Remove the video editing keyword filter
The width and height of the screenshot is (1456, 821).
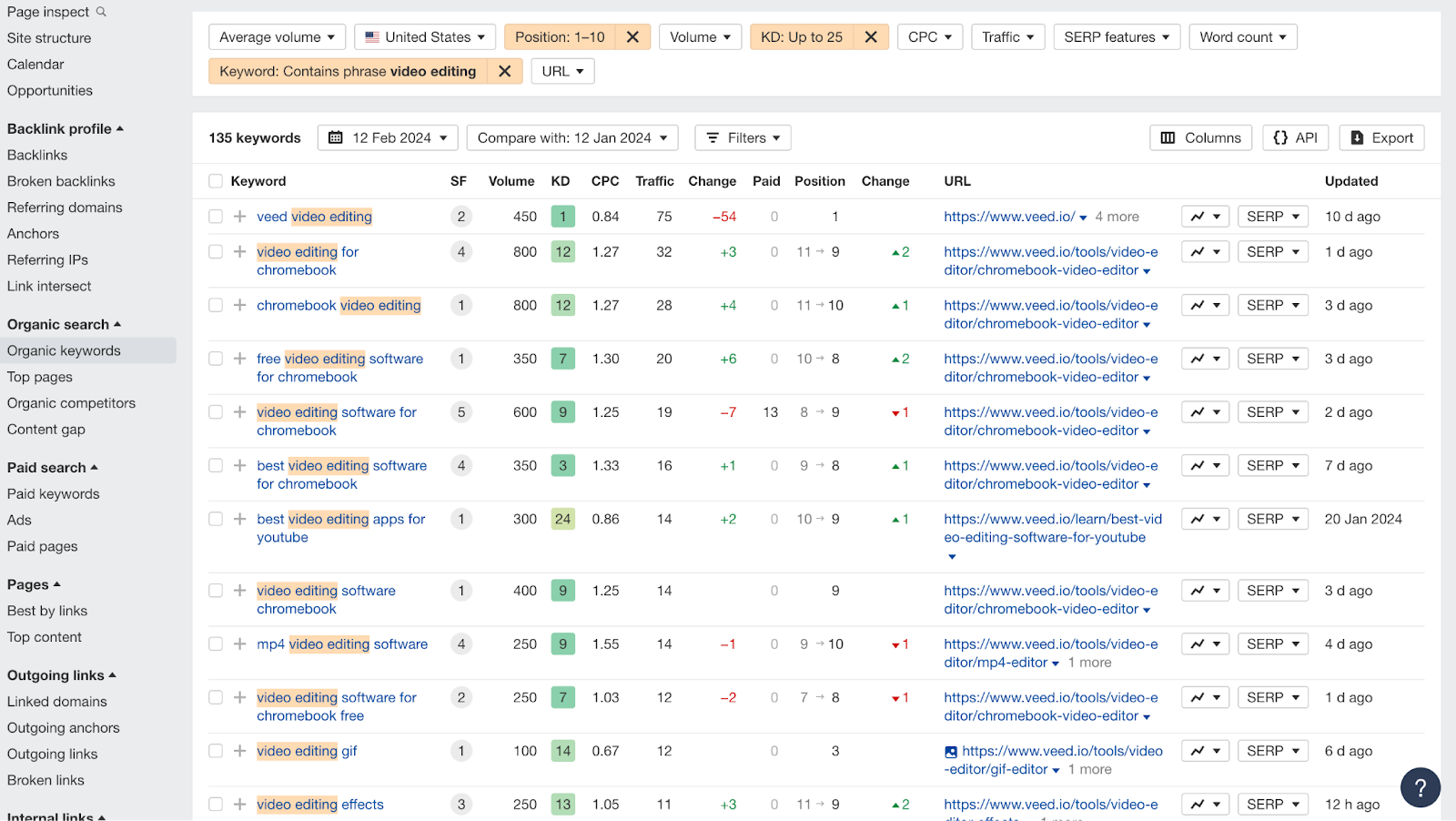click(505, 71)
